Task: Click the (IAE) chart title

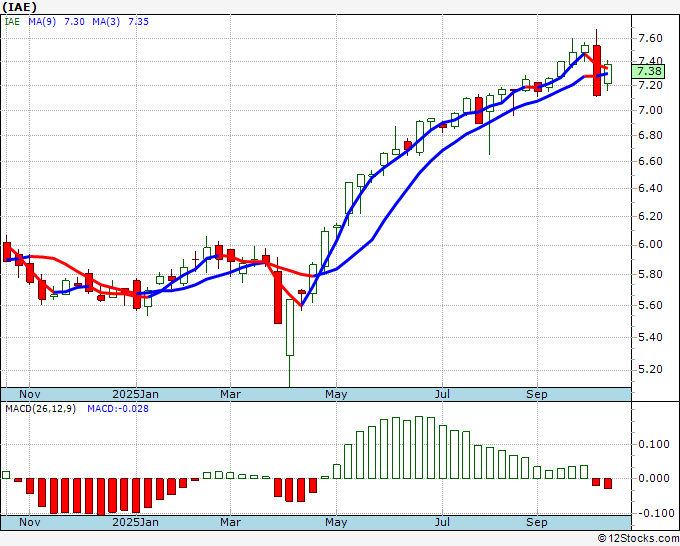Action: point(20,7)
